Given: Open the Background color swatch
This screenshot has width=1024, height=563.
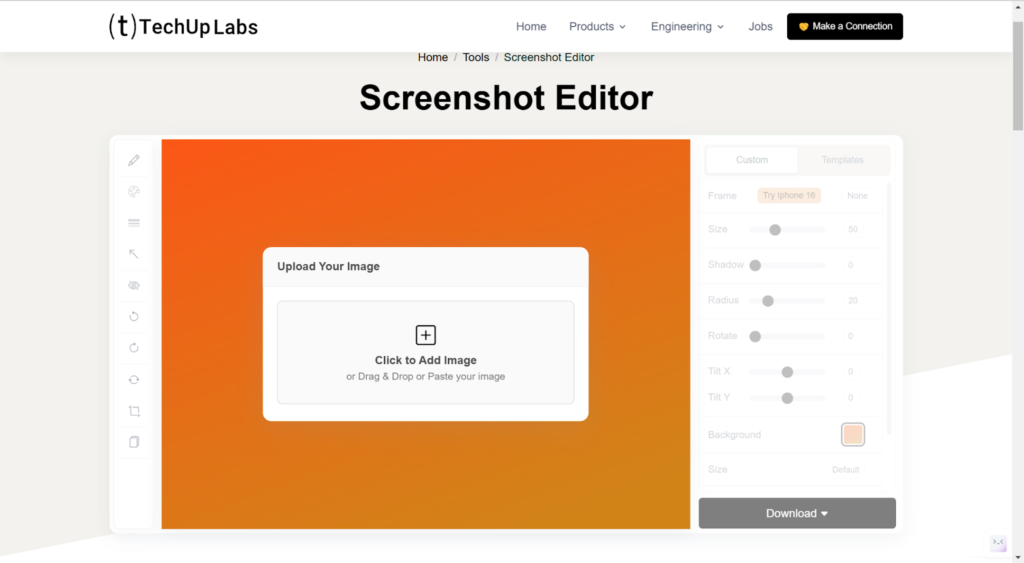Looking at the screenshot, I should pyautogui.click(x=853, y=434).
